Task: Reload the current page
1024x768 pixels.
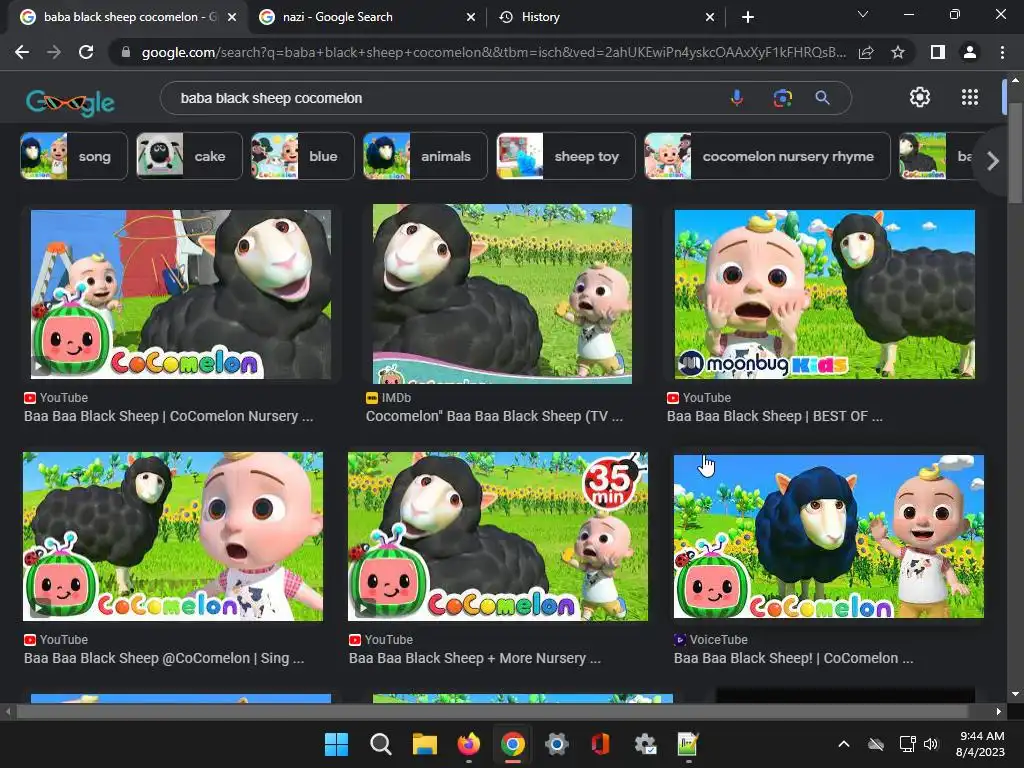Action: pos(86,52)
